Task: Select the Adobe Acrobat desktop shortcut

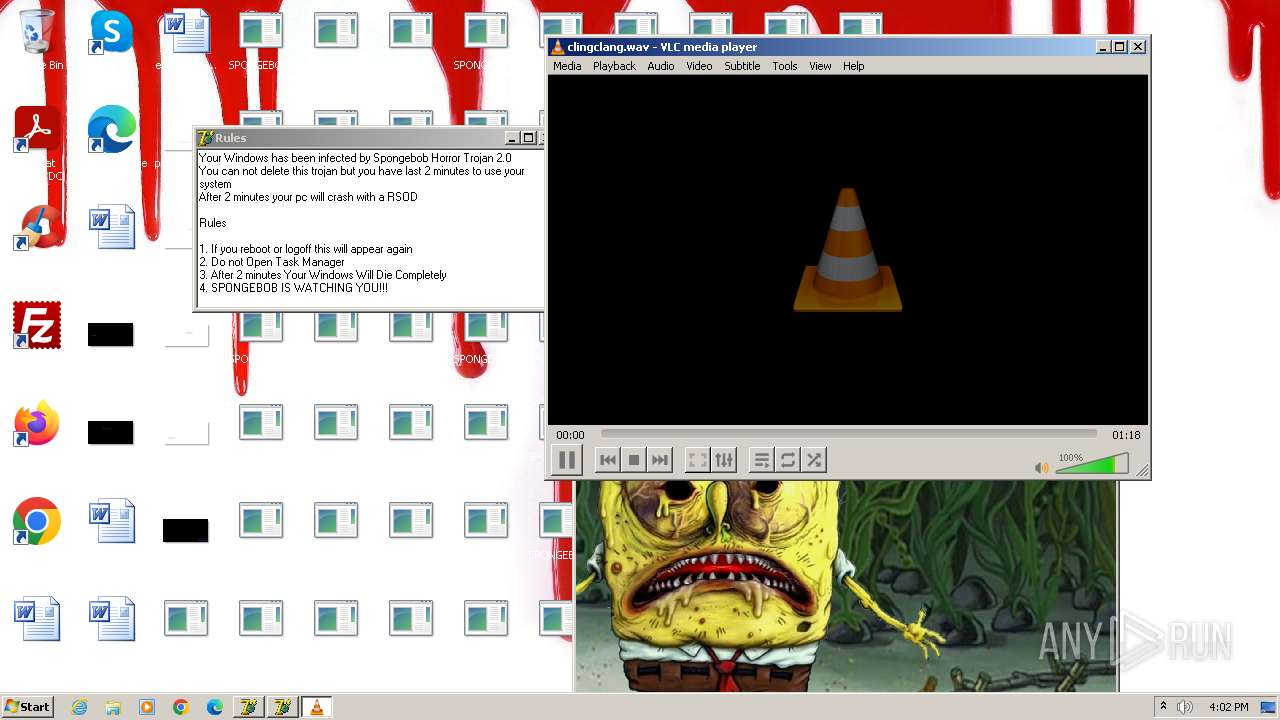Action: (37, 129)
